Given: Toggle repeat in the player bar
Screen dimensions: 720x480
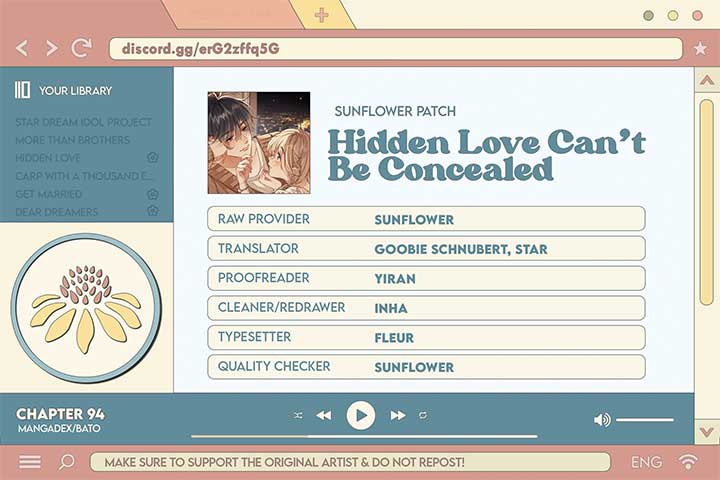Looking at the screenshot, I should (x=423, y=415).
